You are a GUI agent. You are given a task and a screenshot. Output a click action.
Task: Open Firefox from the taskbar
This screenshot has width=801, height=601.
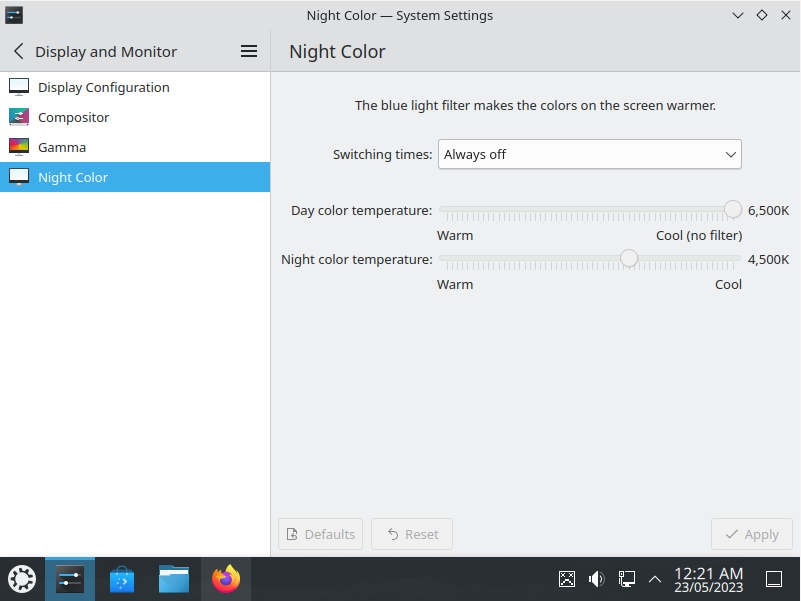pyautogui.click(x=225, y=578)
